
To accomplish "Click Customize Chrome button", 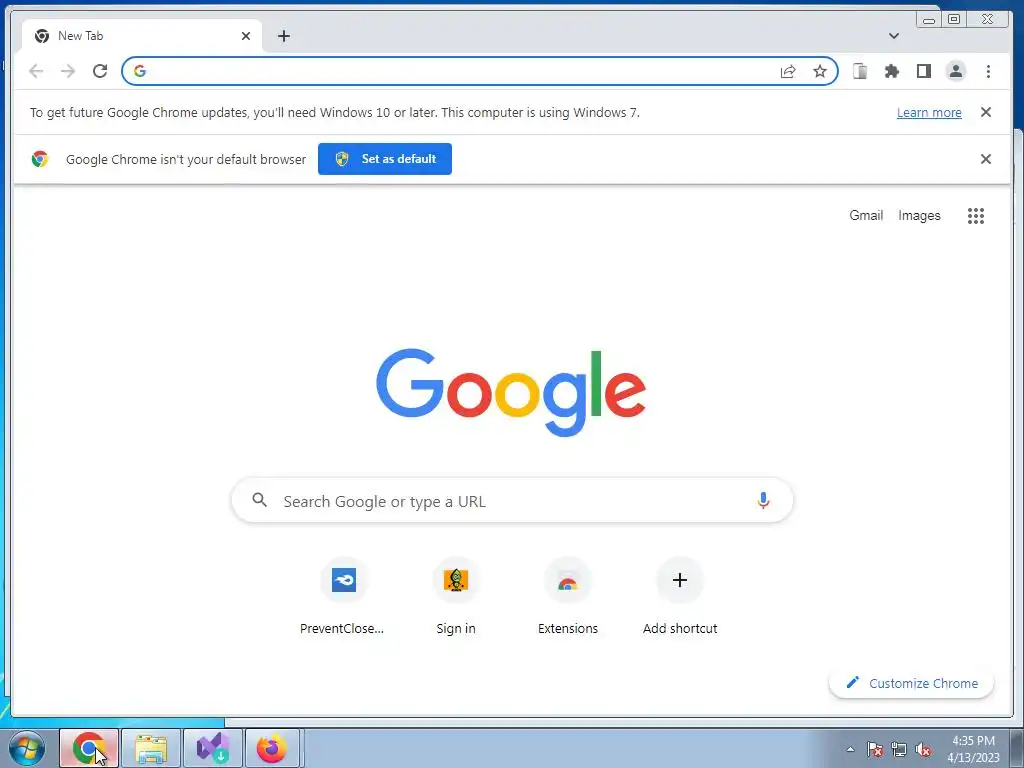I will point(912,683).
